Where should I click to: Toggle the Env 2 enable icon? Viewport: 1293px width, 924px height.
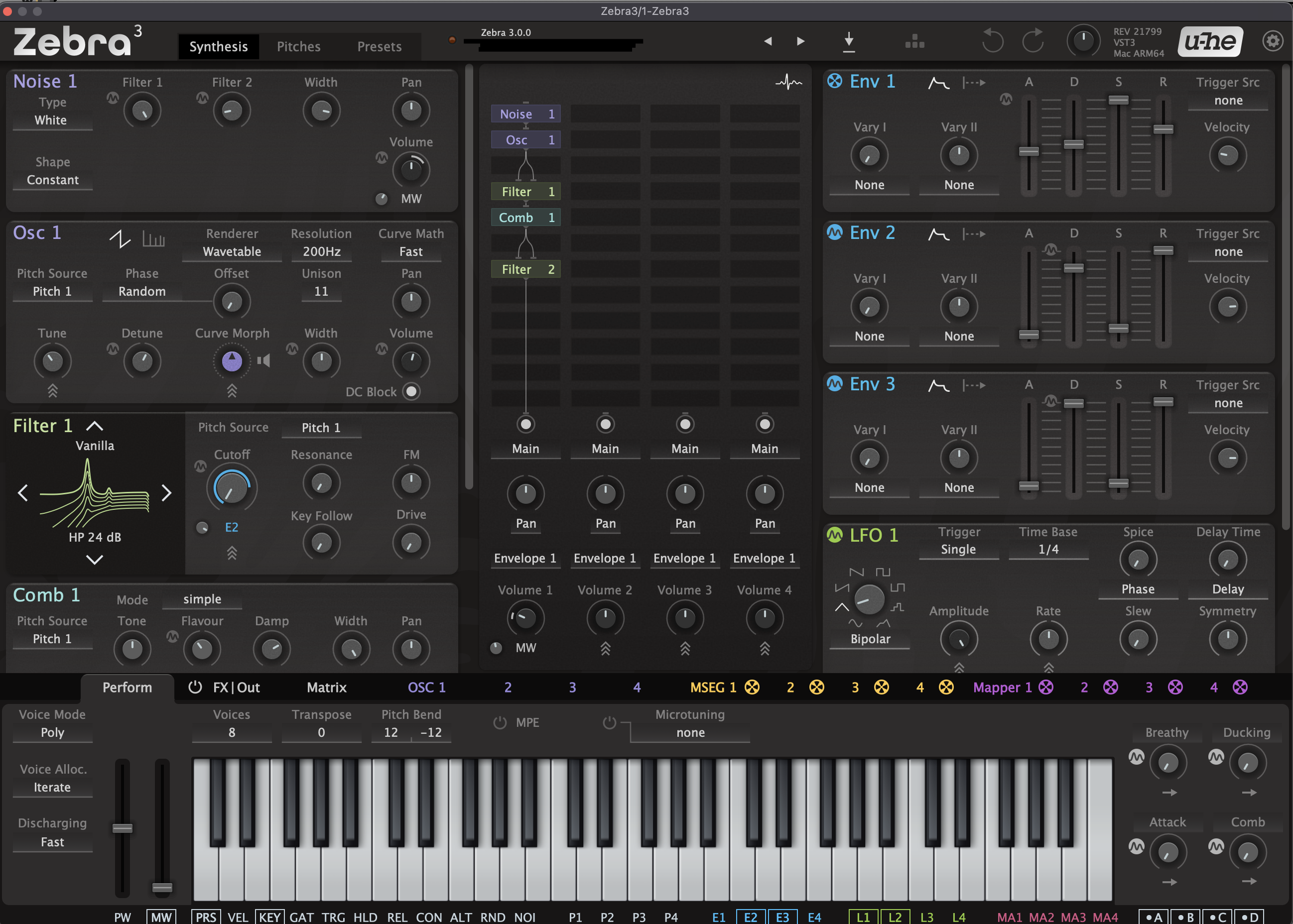[835, 232]
